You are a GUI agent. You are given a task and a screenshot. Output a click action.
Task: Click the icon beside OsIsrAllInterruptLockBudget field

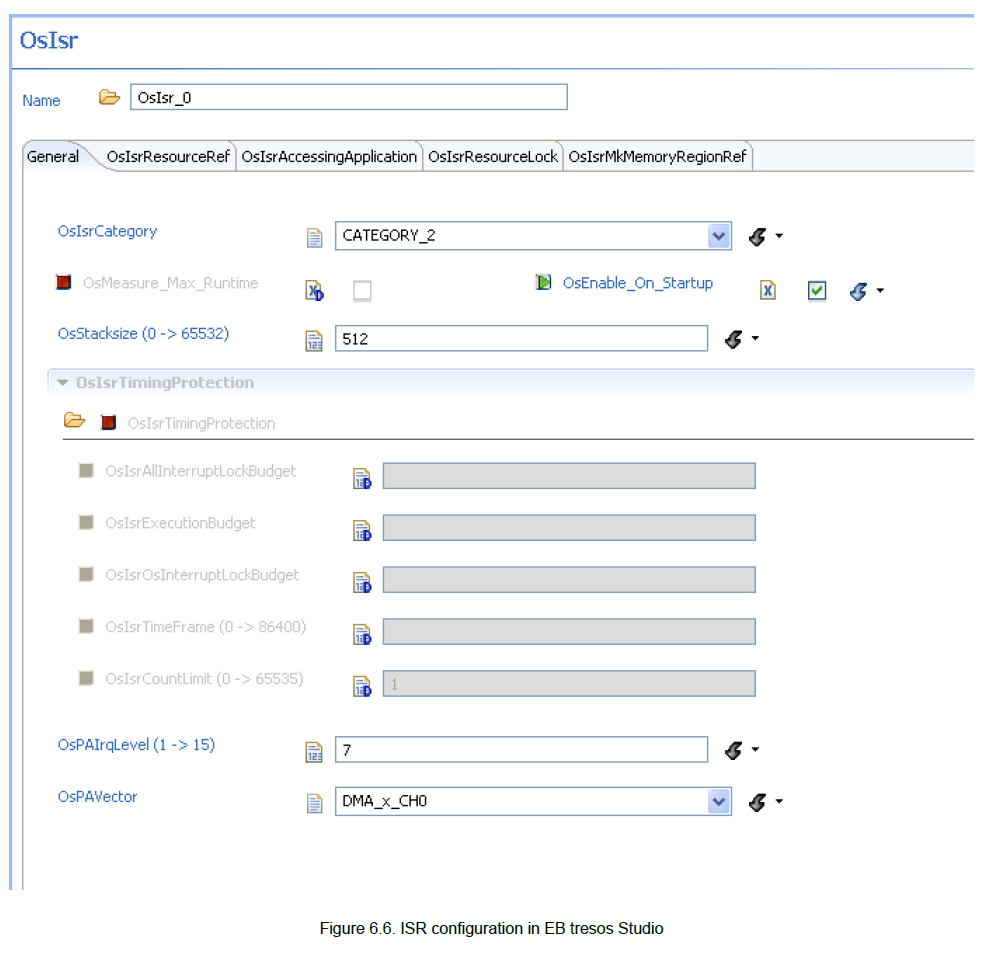pyautogui.click(x=362, y=478)
